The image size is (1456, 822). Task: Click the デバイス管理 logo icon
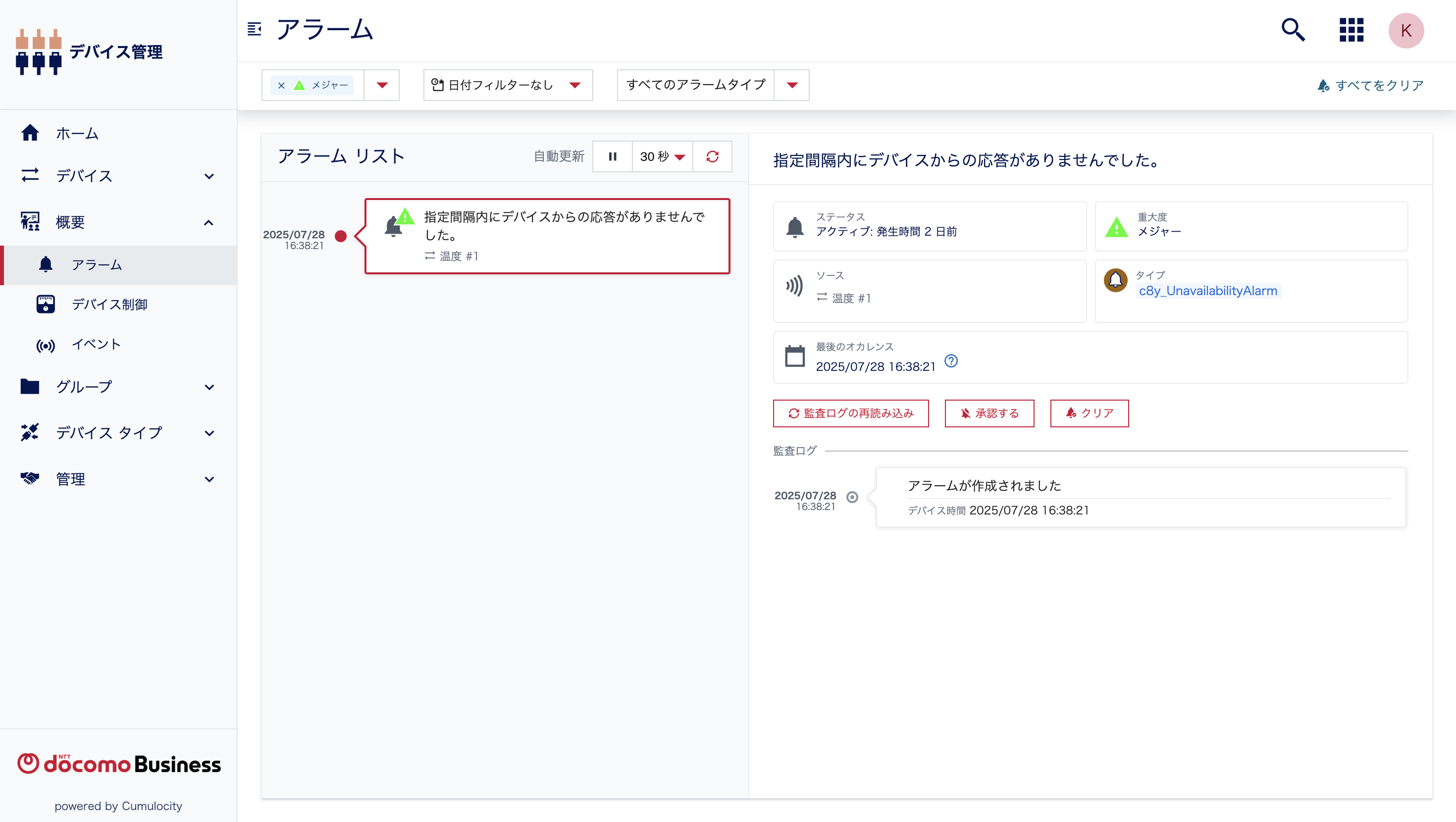39,51
